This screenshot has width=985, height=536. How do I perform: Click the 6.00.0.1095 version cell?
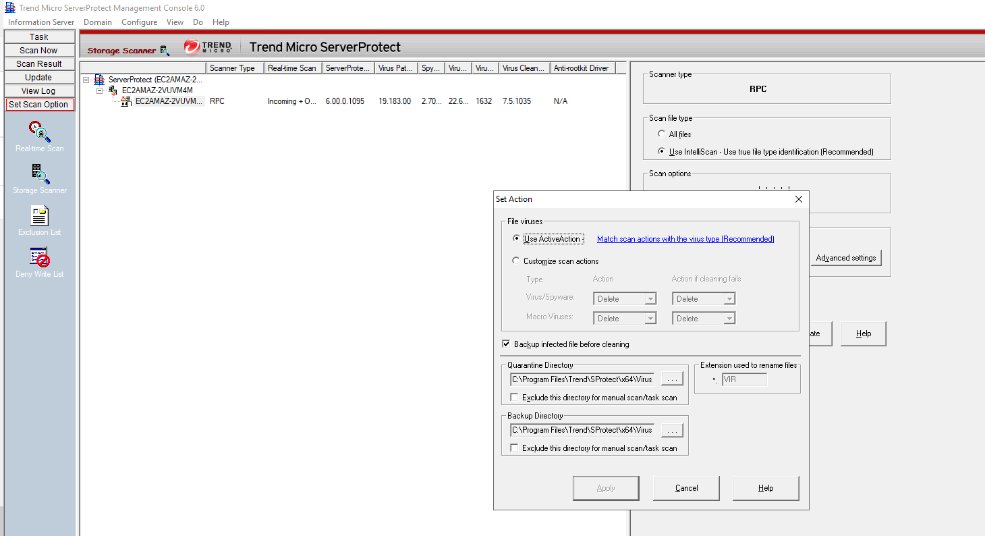tap(345, 101)
